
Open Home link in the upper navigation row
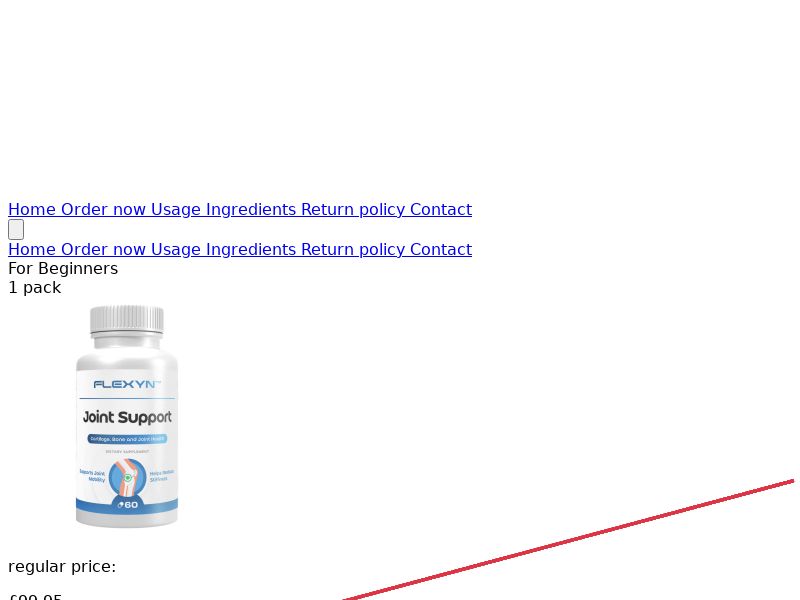[32, 209]
